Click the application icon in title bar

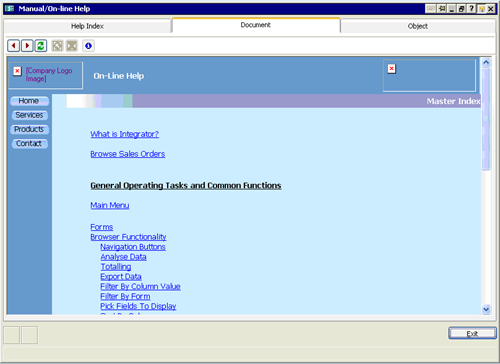[9, 9]
